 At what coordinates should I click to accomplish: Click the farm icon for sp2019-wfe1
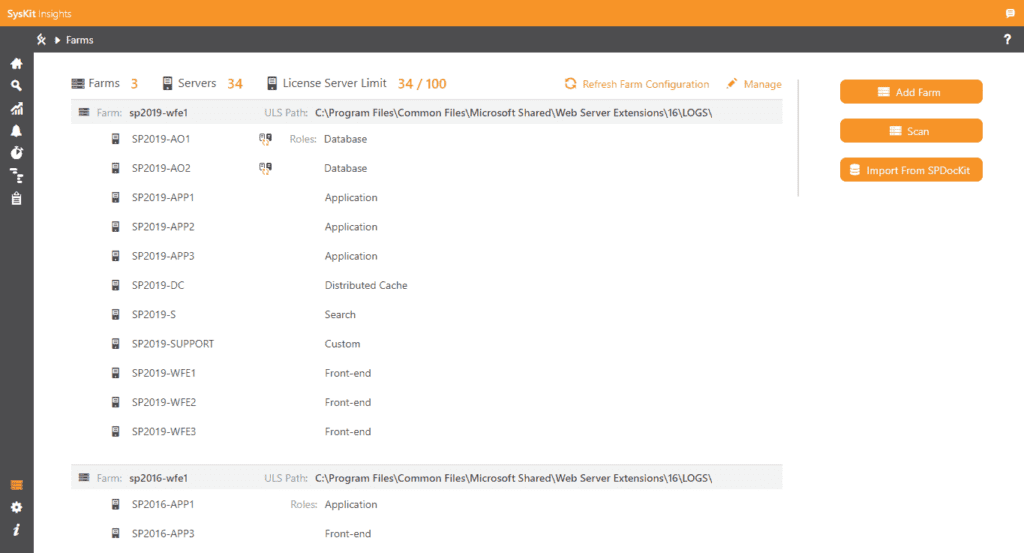84,112
